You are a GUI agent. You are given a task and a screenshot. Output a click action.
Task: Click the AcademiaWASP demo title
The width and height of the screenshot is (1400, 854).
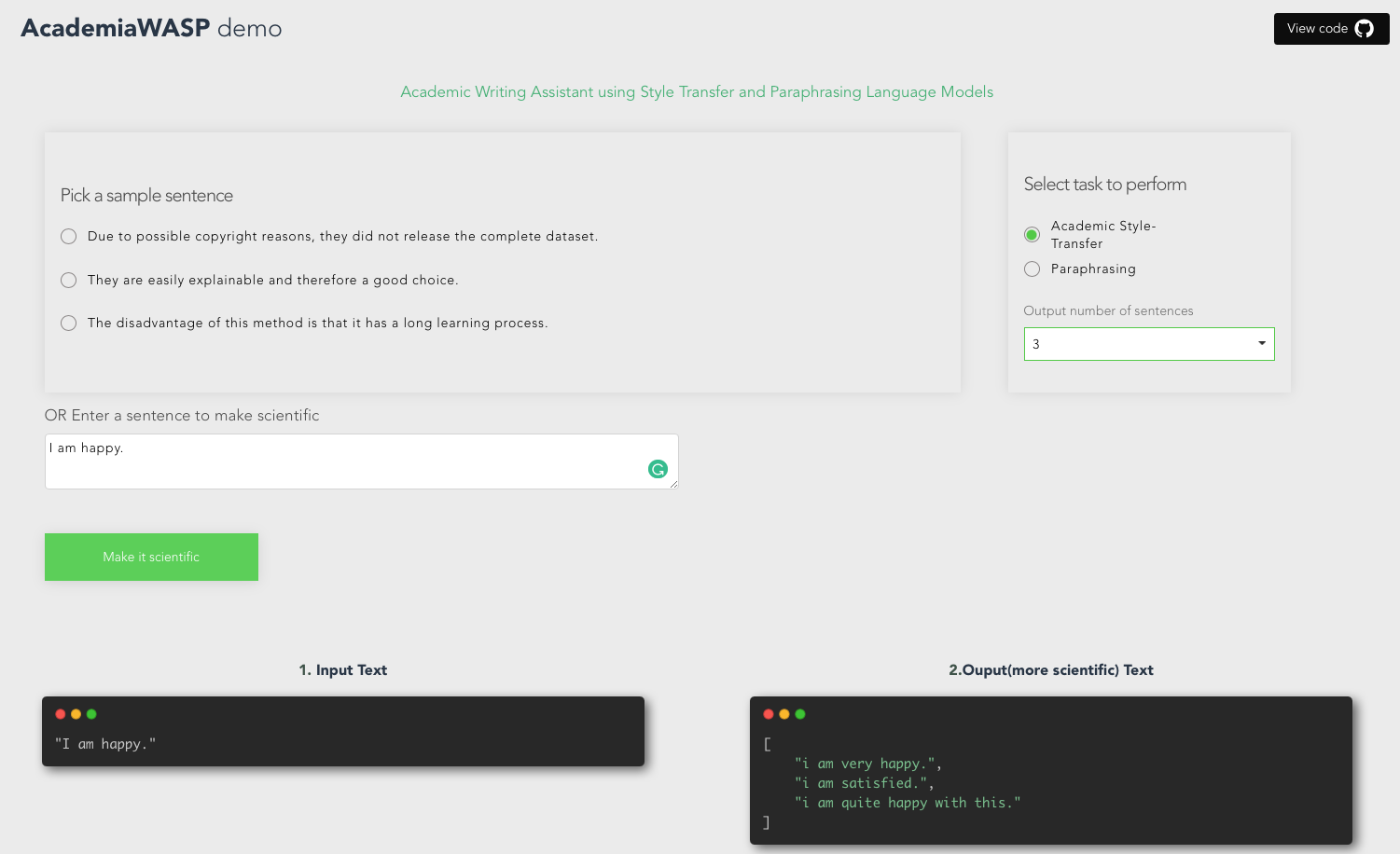(151, 28)
